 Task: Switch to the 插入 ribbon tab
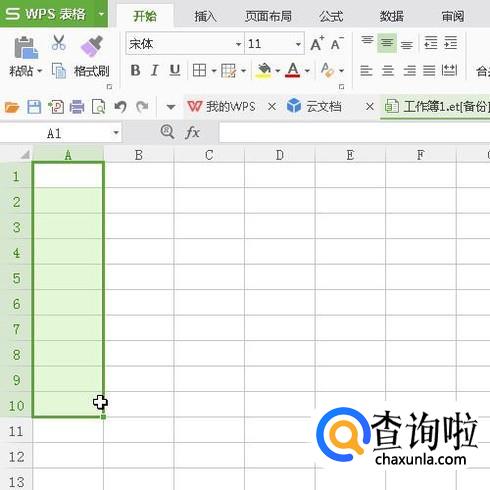point(205,16)
